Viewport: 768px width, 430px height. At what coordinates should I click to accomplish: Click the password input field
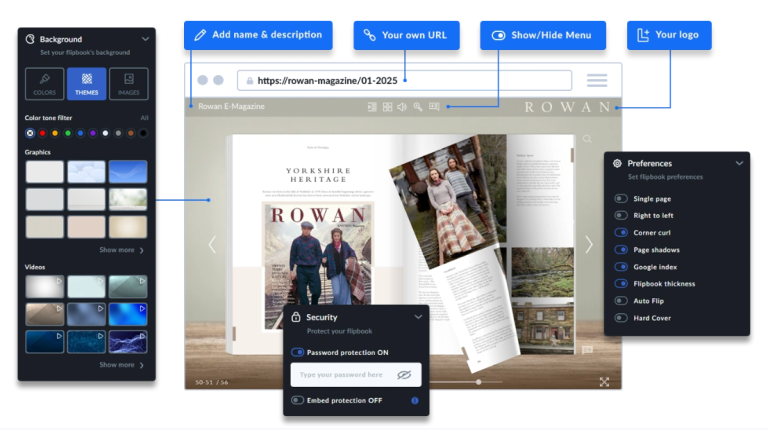356,375
